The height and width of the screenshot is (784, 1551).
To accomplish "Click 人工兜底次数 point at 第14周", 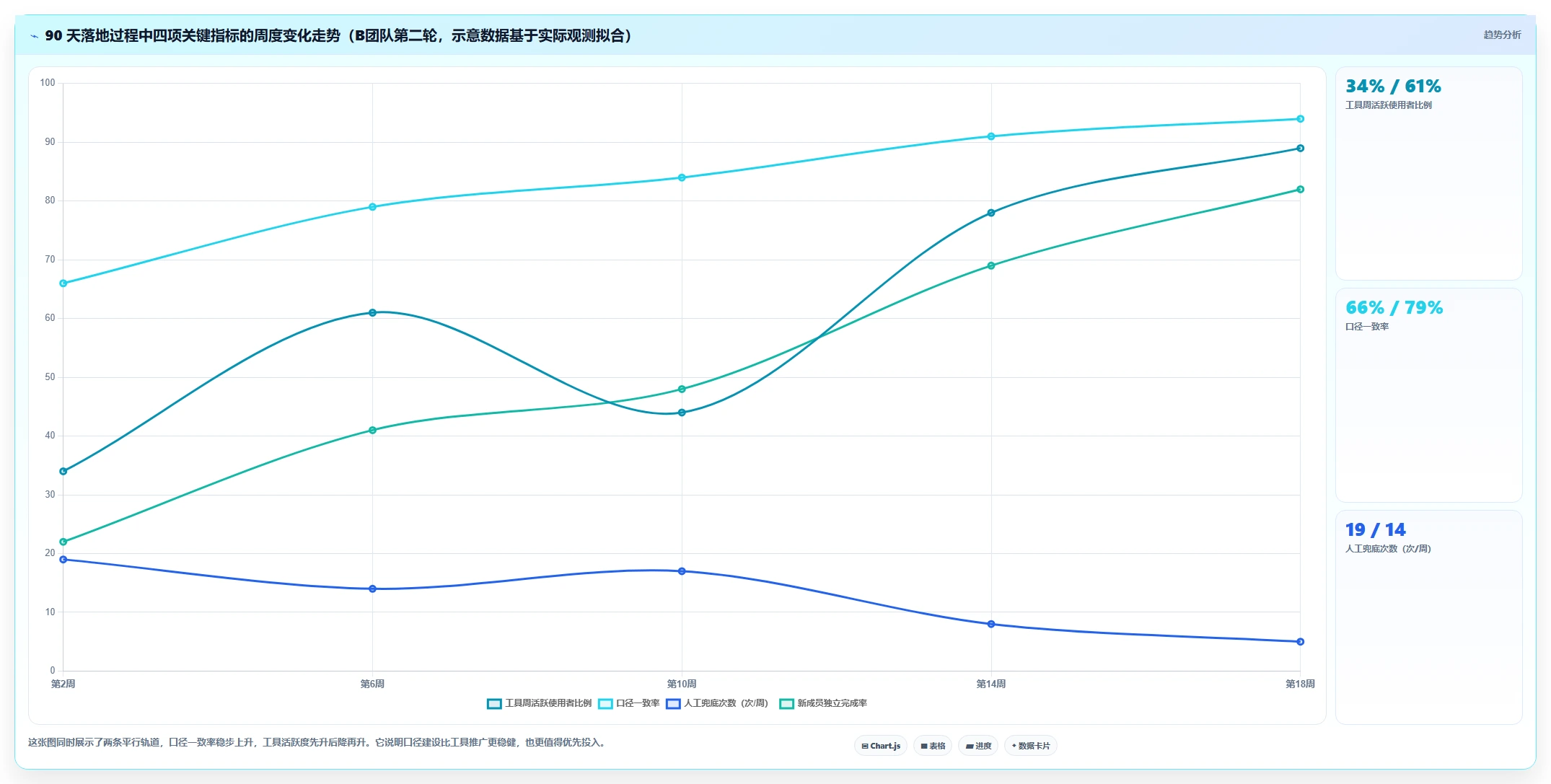I will 991,625.
